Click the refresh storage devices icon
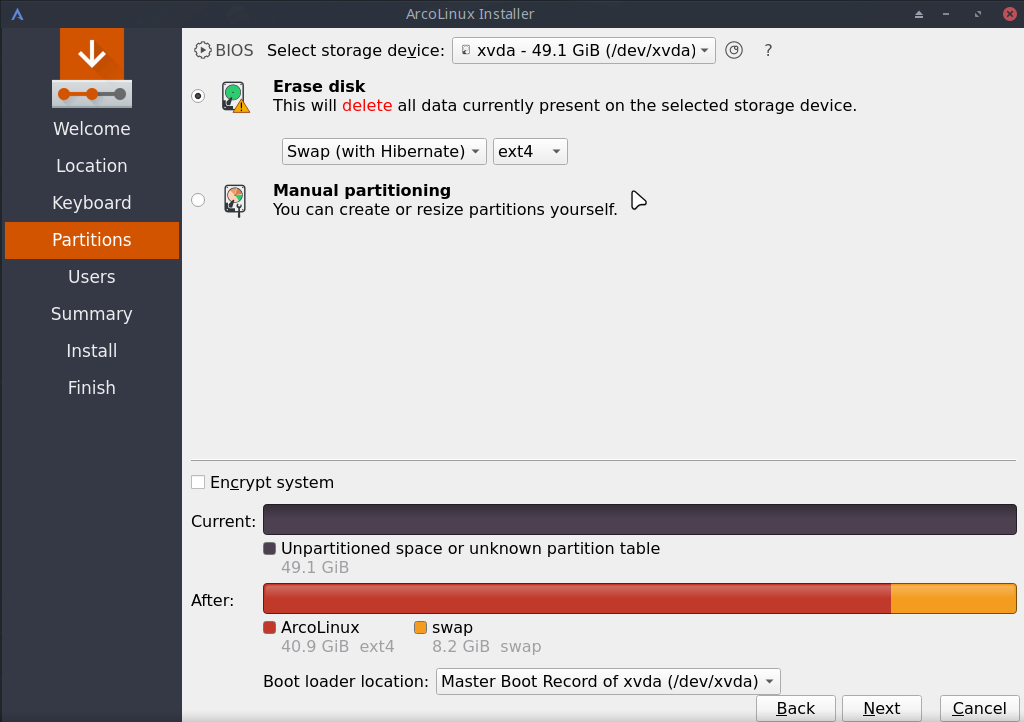The height and width of the screenshot is (722, 1024). [734, 50]
